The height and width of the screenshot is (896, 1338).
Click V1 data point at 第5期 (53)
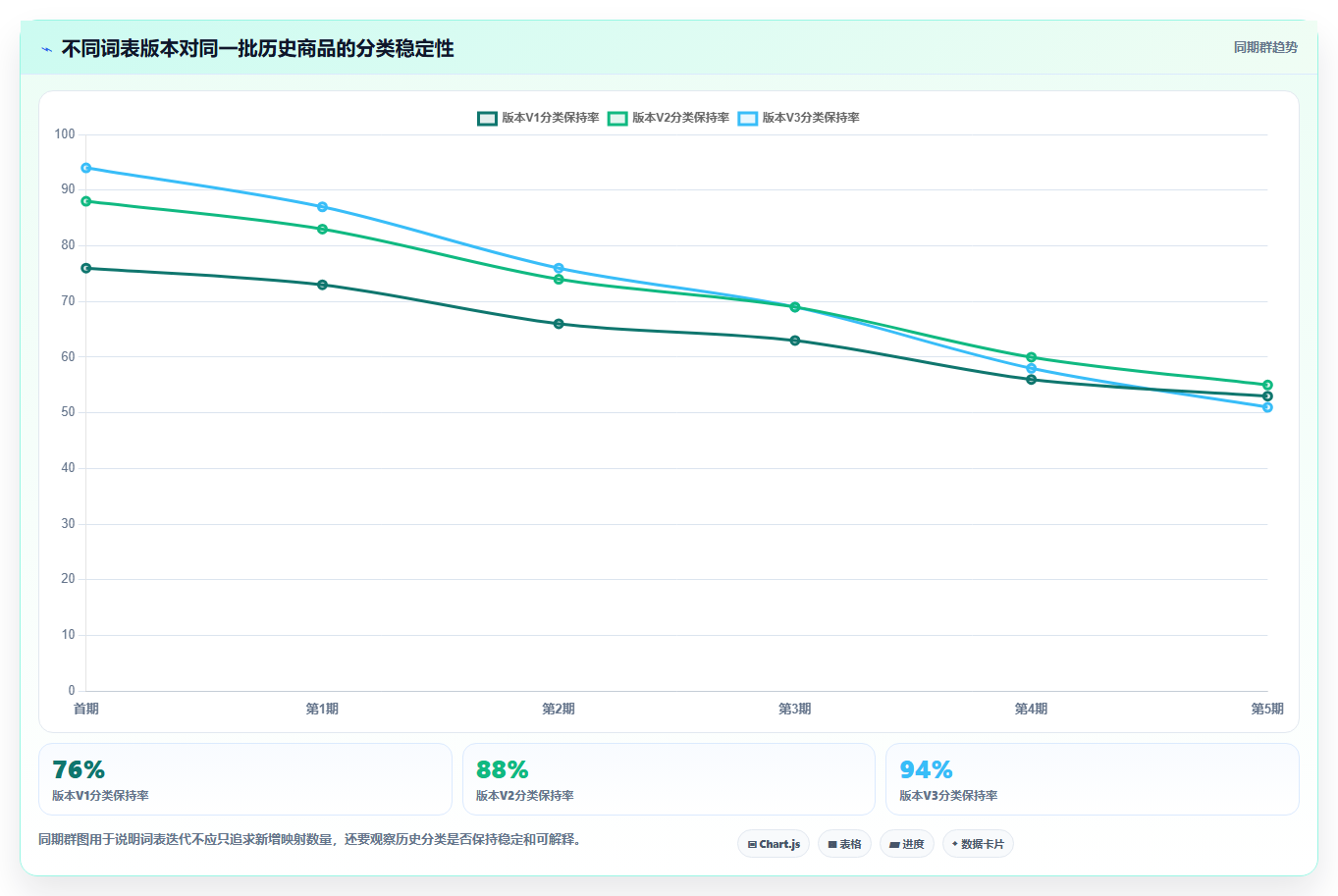[x=1267, y=395]
